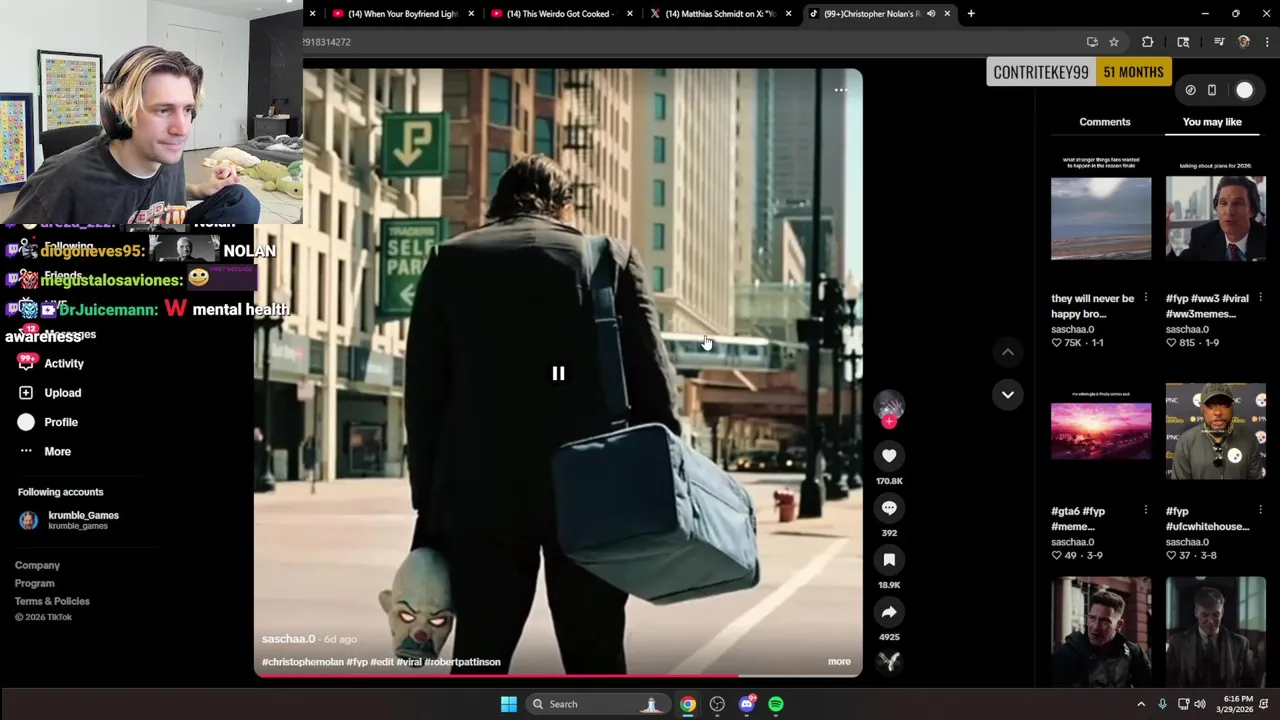Go to previous video with up arrow

pyautogui.click(x=1008, y=352)
